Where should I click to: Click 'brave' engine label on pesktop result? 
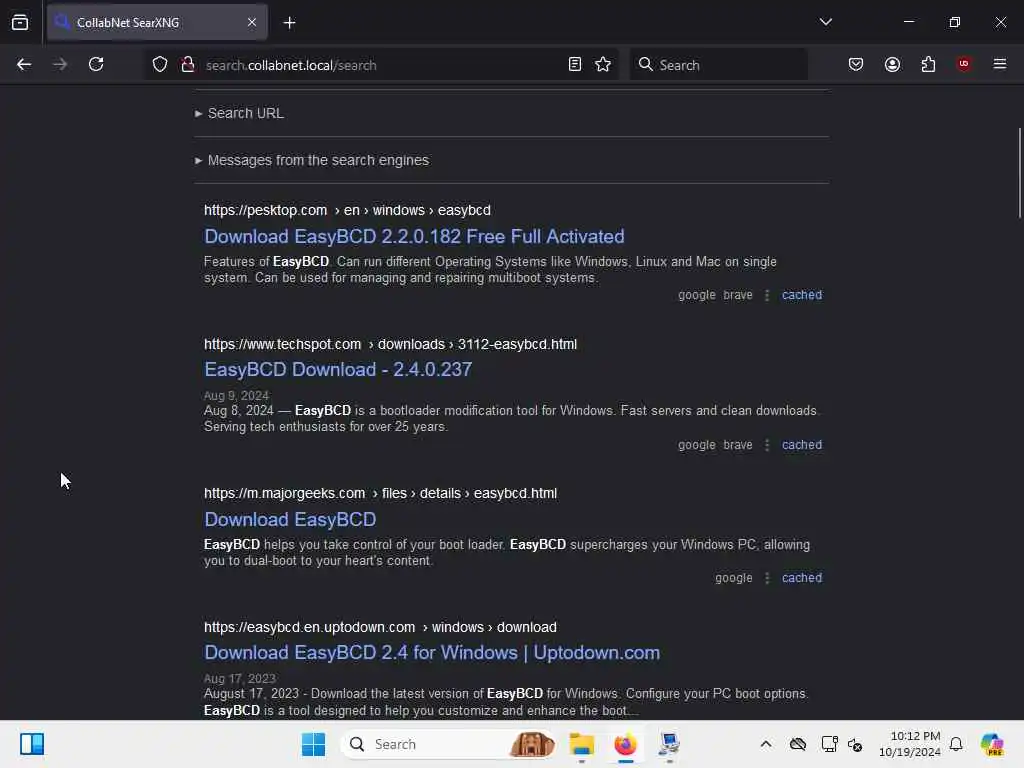click(x=738, y=295)
